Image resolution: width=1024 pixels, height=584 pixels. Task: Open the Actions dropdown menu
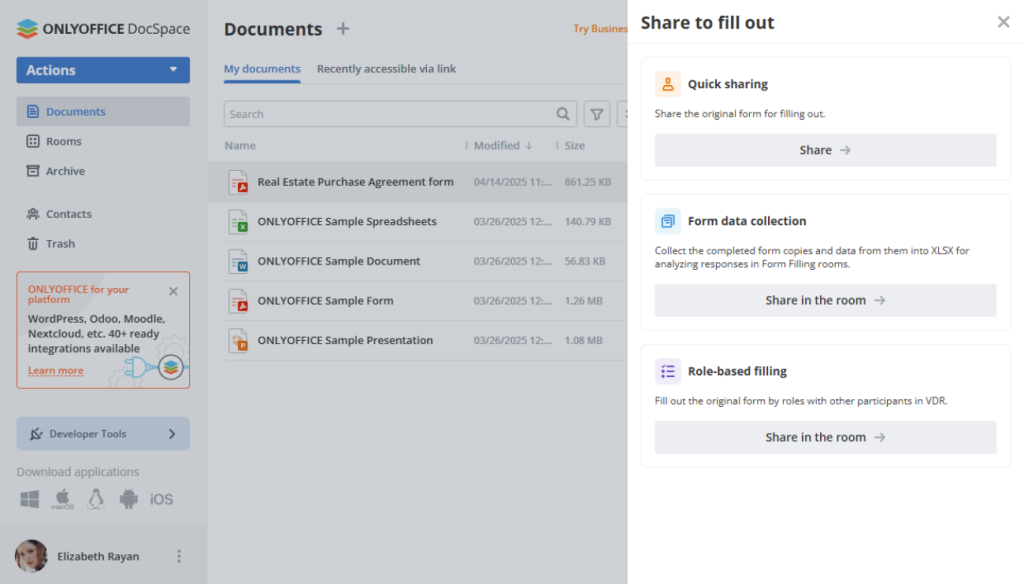click(102, 70)
